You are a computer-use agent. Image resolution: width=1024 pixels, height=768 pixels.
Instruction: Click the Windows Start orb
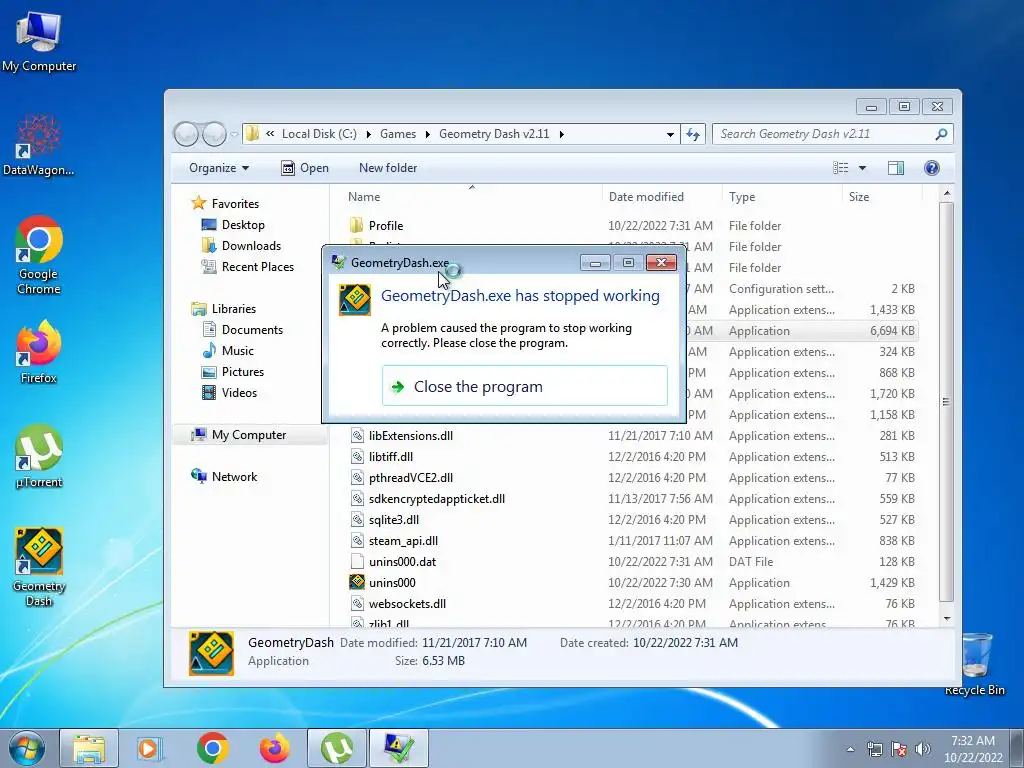[26, 748]
